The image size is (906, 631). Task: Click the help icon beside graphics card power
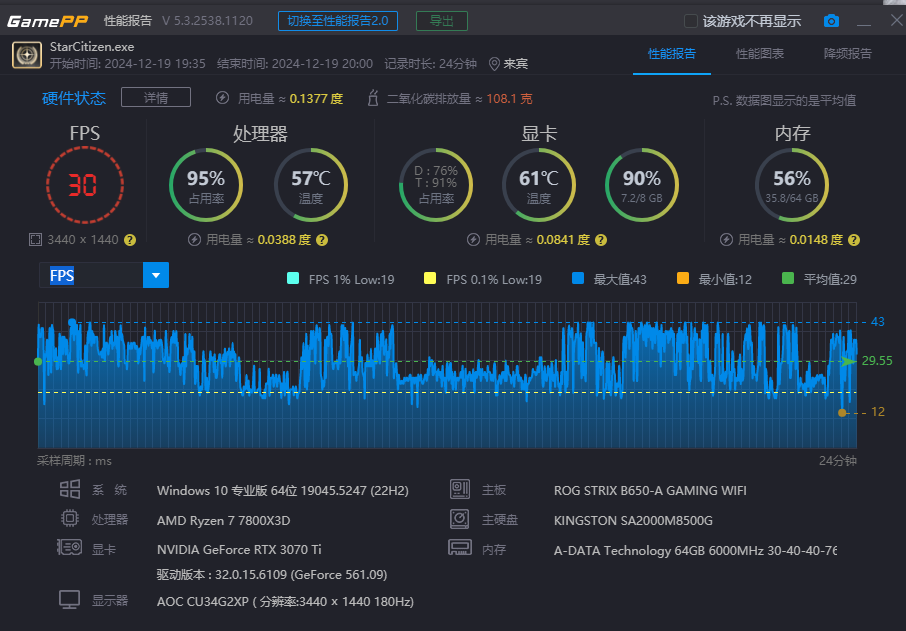[x=600, y=240]
